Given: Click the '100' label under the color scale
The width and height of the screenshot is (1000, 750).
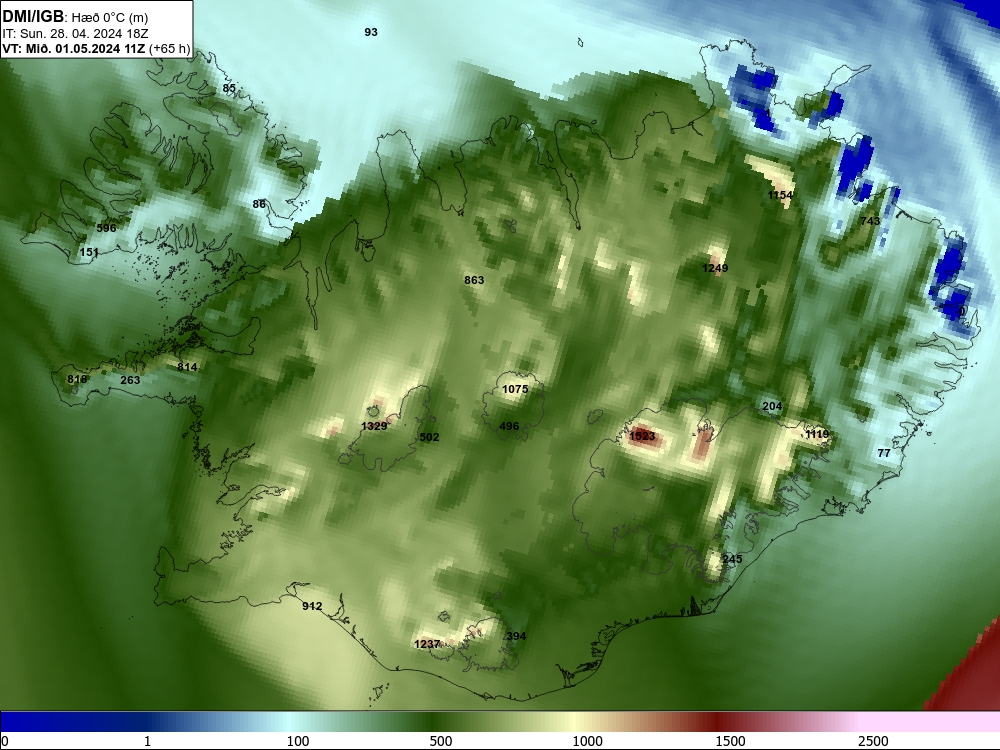Looking at the screenshot, I should click(298, 741).
